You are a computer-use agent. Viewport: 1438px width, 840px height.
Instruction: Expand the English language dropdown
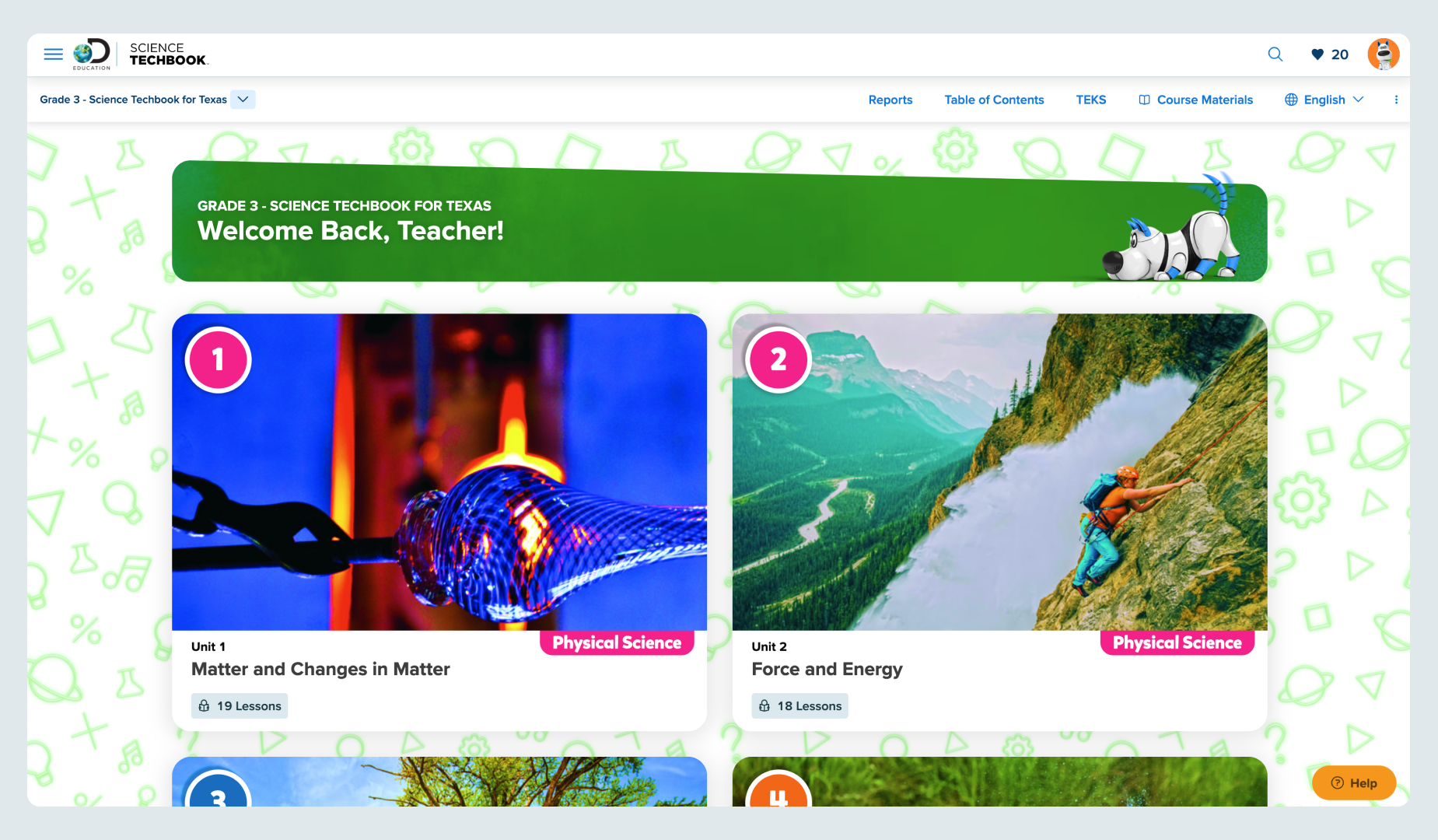pyautogui.click(x=1359, y=100)
